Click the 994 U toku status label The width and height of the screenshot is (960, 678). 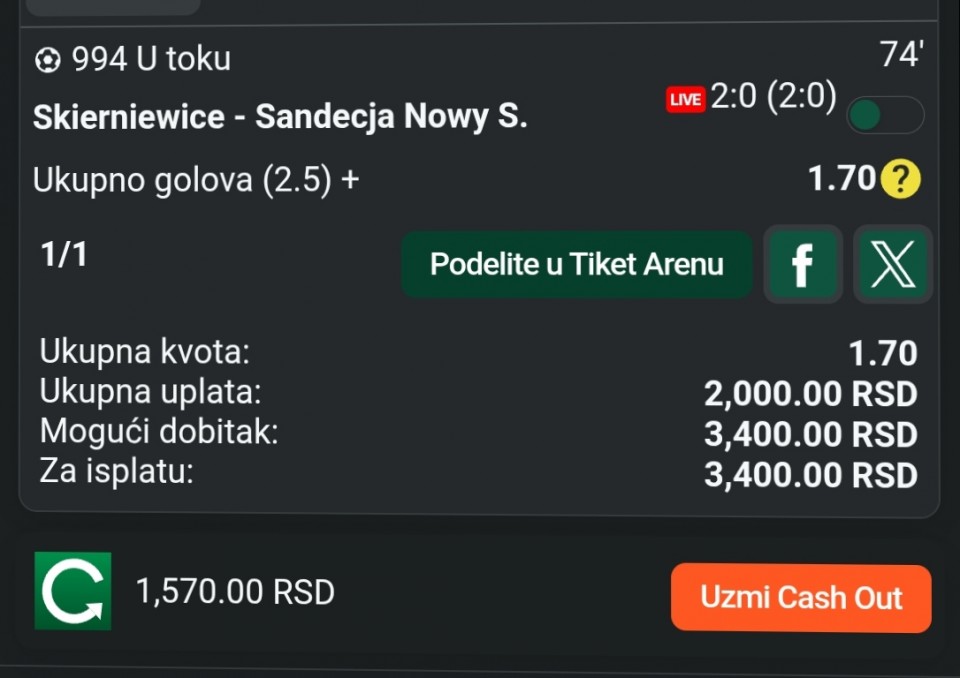(x=151, y=60)
